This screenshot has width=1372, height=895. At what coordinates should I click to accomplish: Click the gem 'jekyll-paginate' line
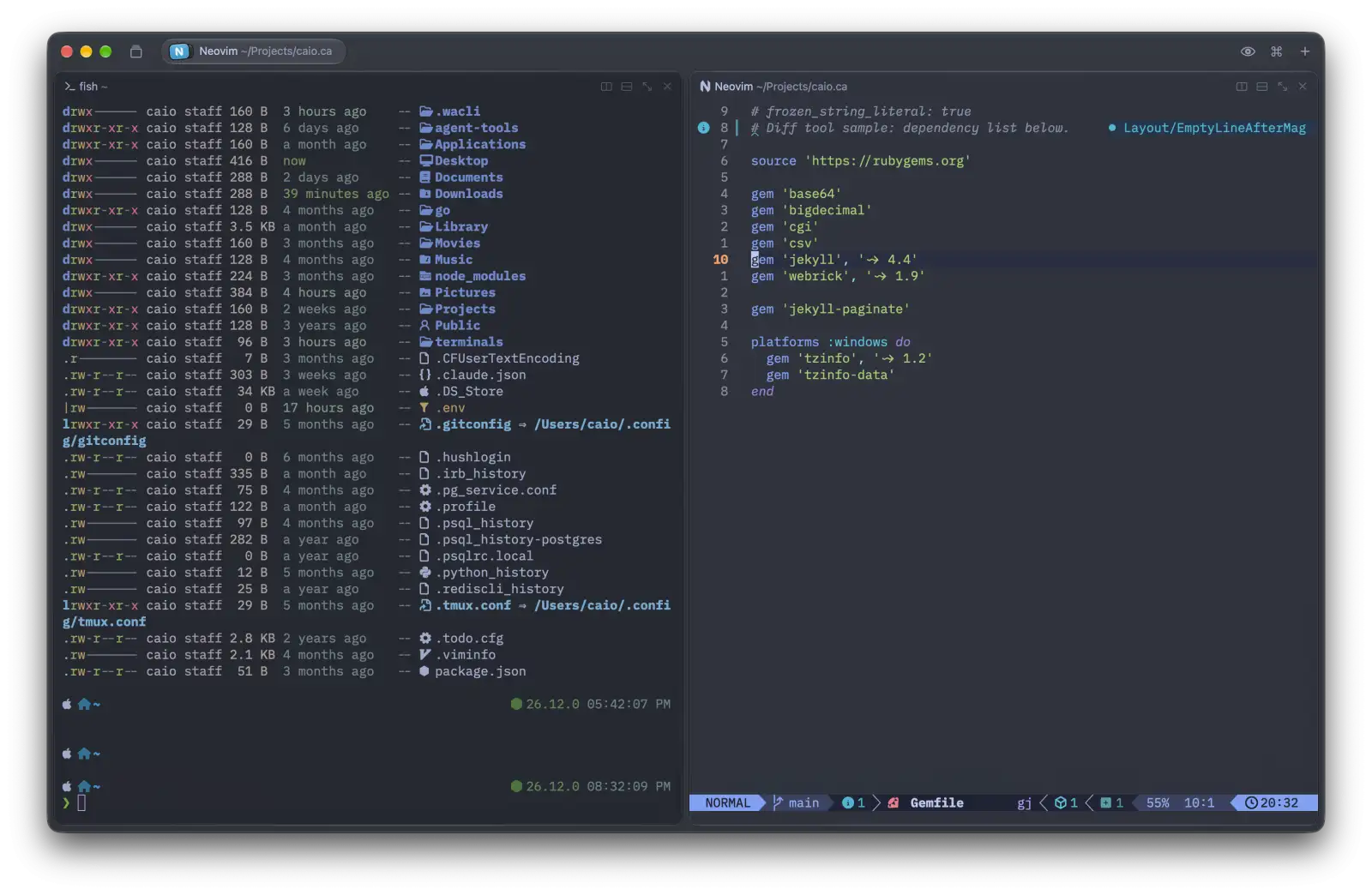[x=830, y=309]
